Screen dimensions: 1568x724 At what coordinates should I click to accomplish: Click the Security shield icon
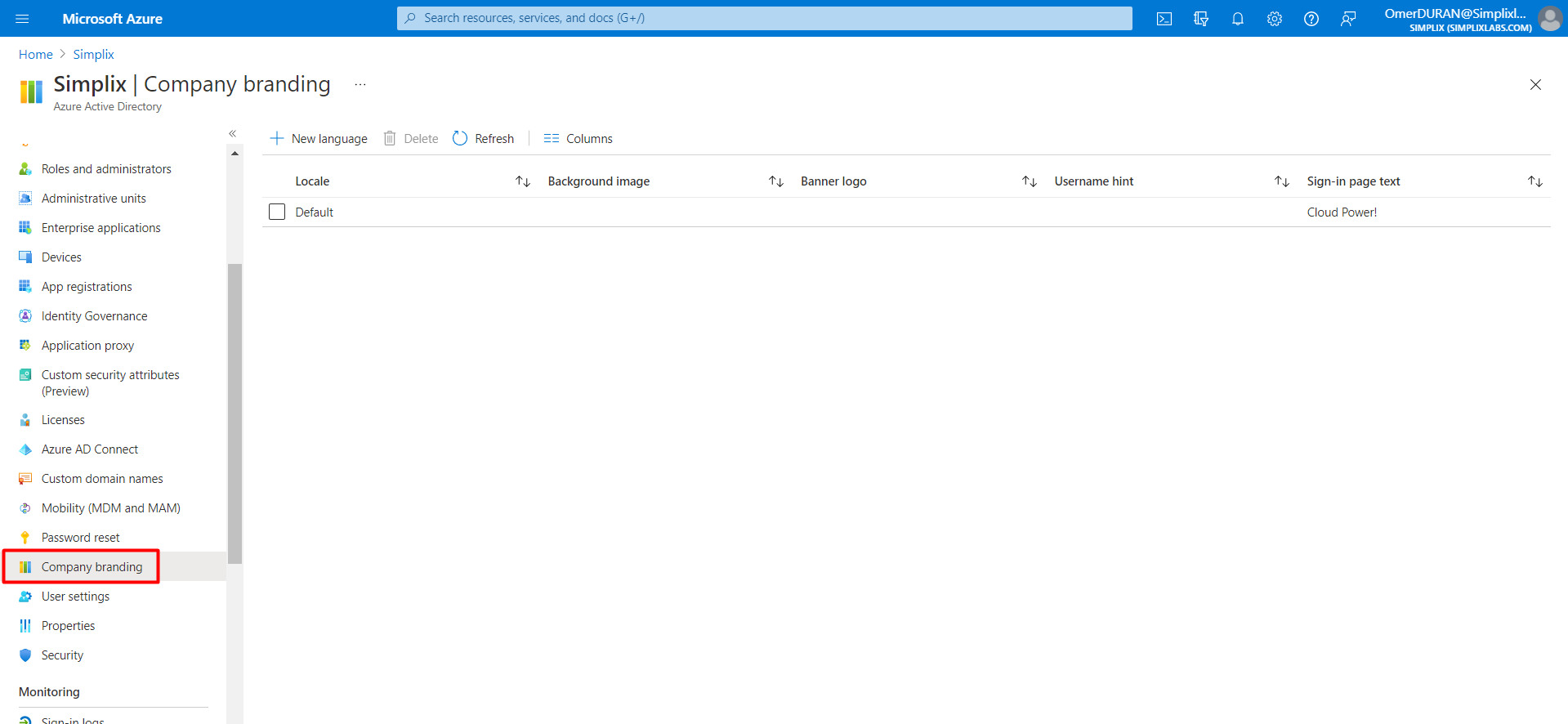pos(25,655)
